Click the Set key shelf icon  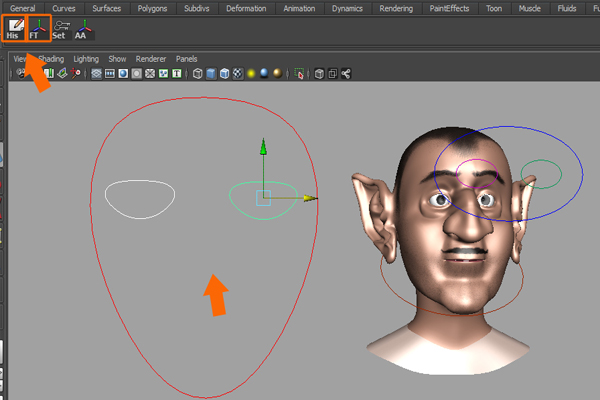coord(61,30)
